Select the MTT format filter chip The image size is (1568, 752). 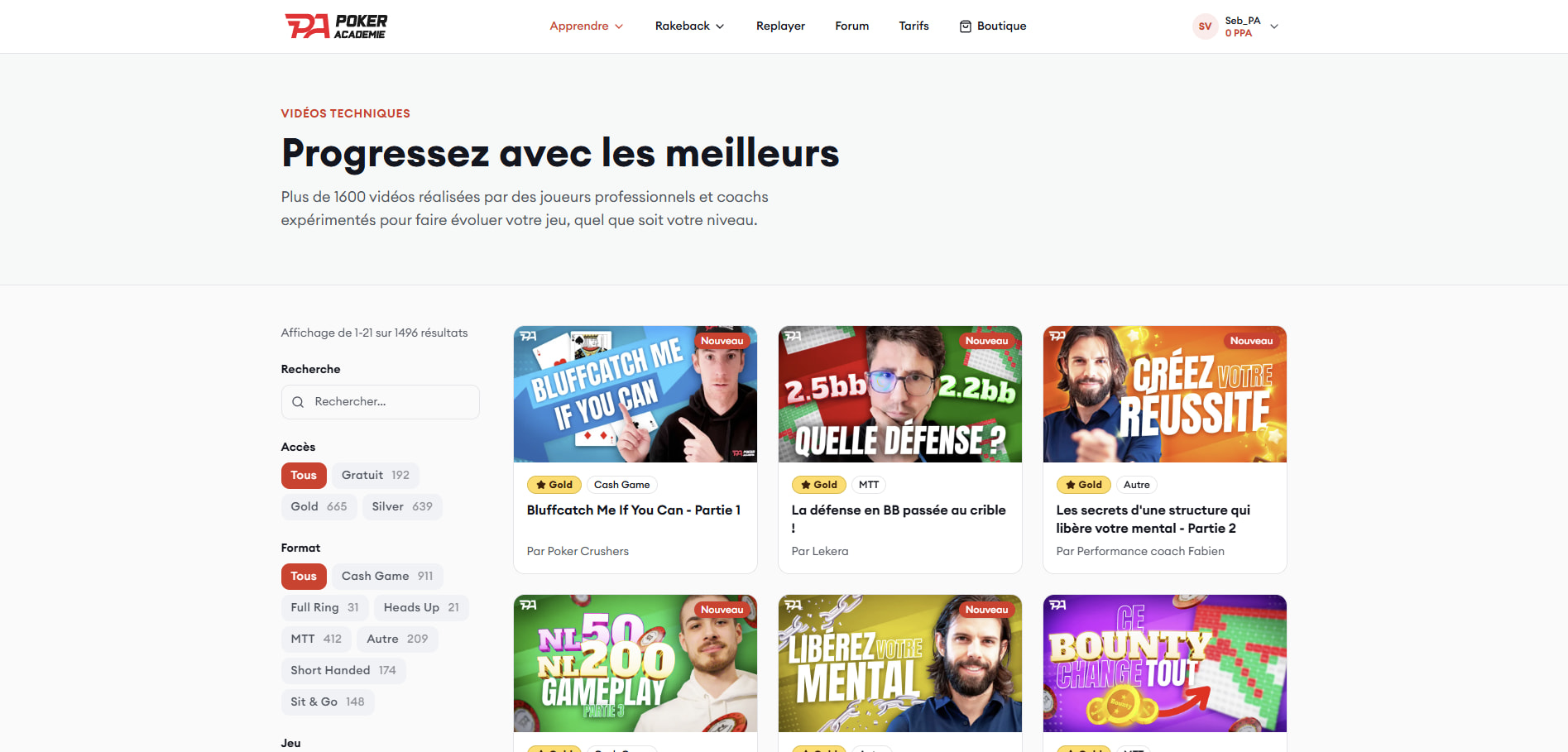click(316, 639)
